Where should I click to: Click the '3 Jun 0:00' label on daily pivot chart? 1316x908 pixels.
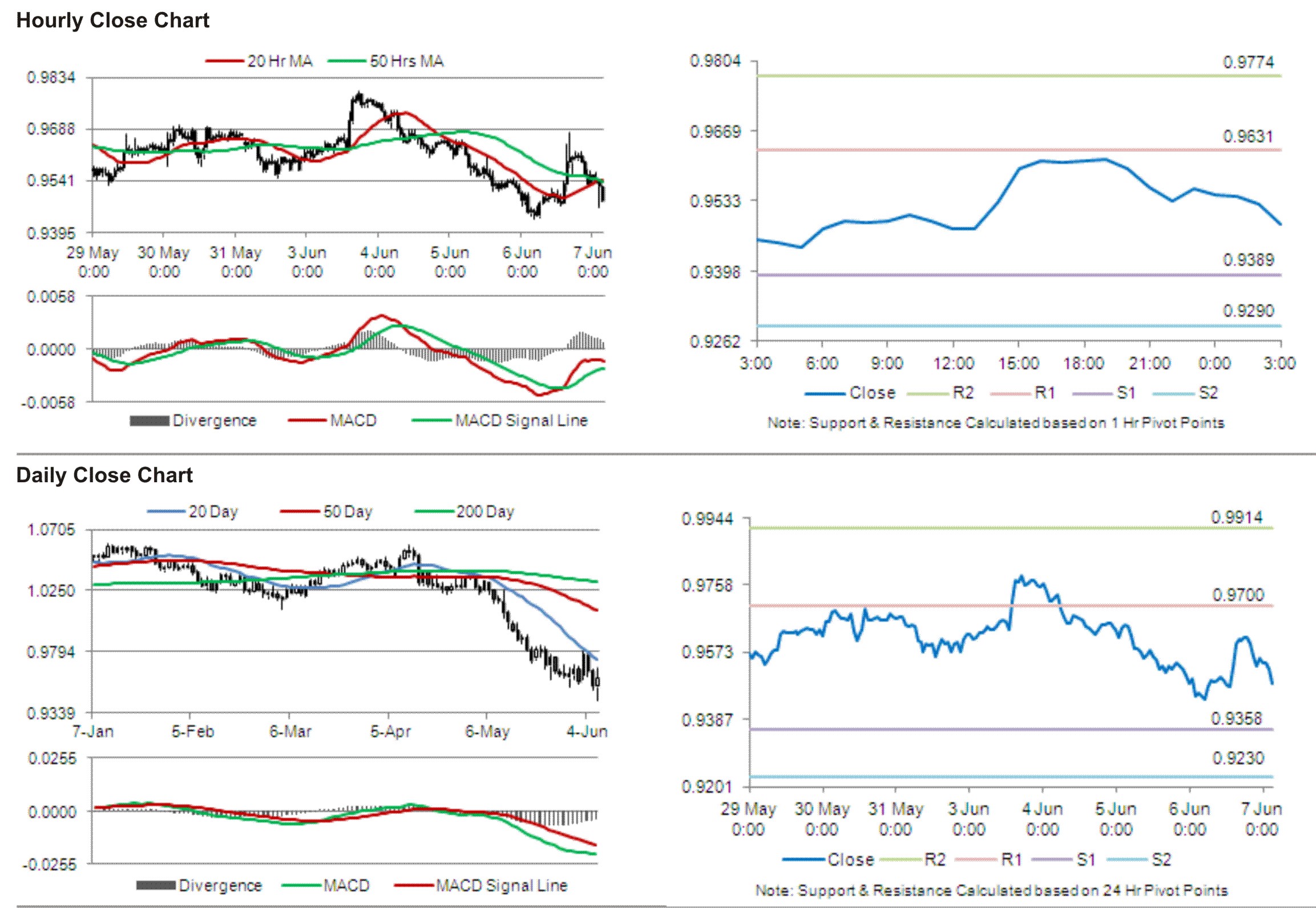[969, 820]
